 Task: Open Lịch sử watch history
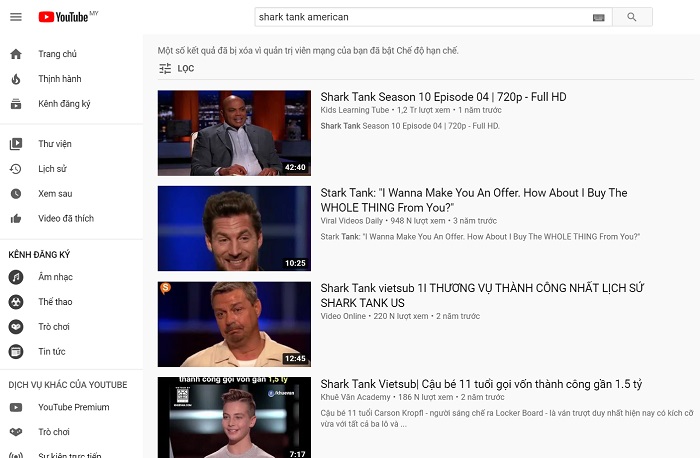(52, 169)
